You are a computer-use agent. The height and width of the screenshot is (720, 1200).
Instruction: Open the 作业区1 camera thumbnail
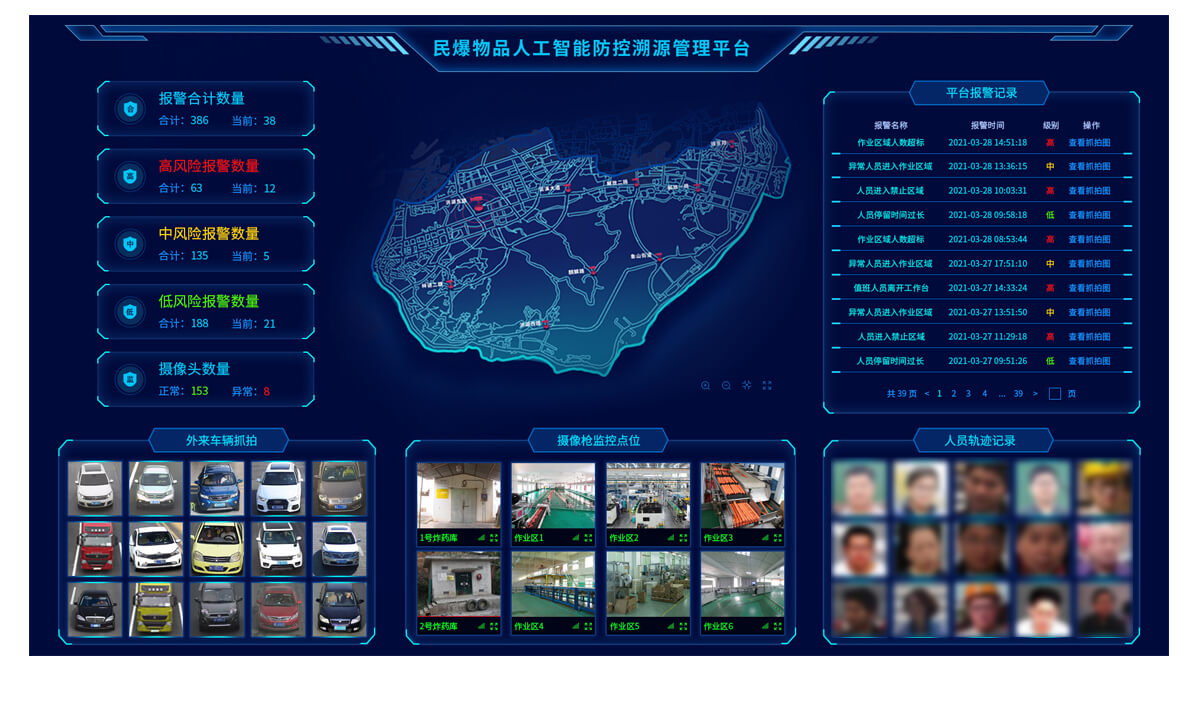click(553, 495)
